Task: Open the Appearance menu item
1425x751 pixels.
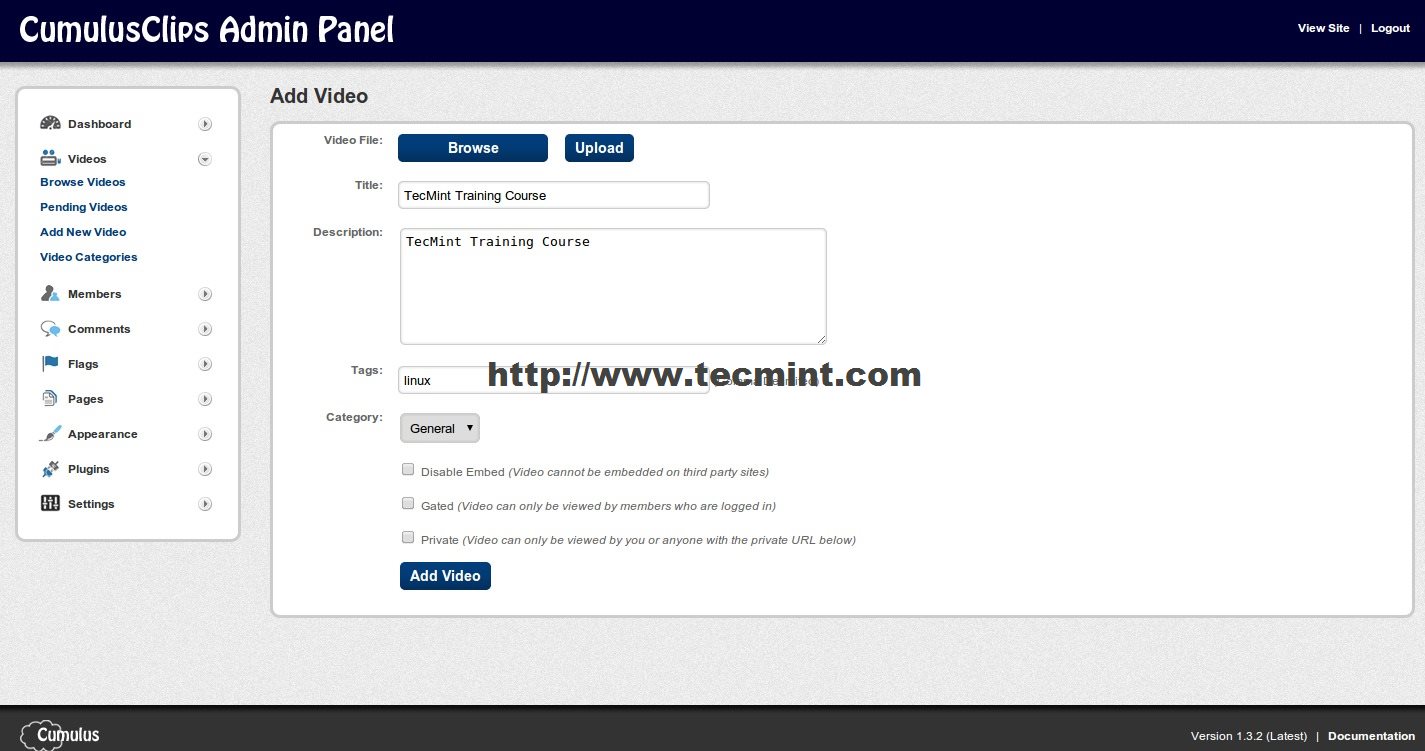Action: point(103,434)
